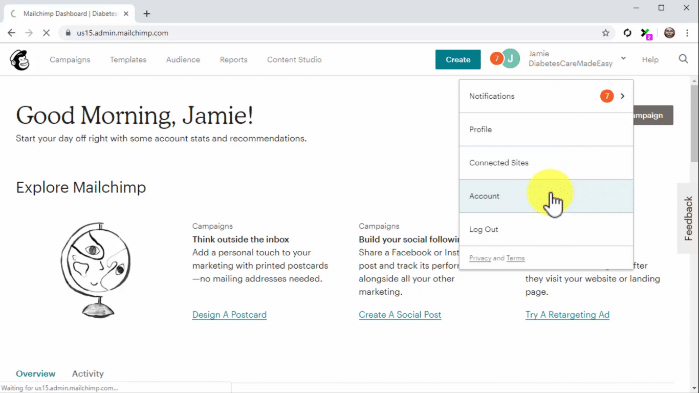Open Content Studio navigation item
This screenshot has height=393, width=699.
point(294,60)
